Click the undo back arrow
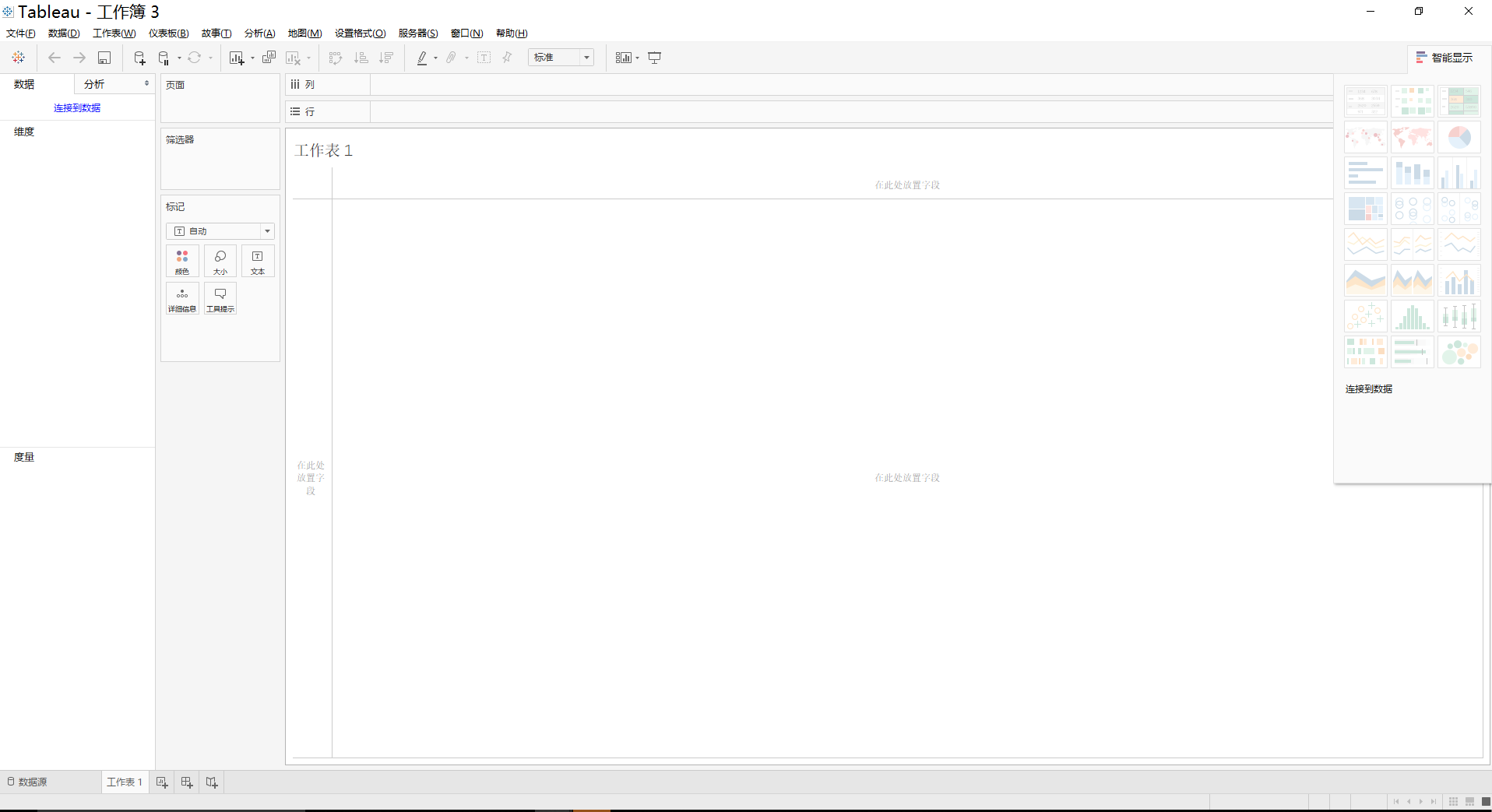The height and width of the screenshot is (812, 1492). click(x=55, y=58)
